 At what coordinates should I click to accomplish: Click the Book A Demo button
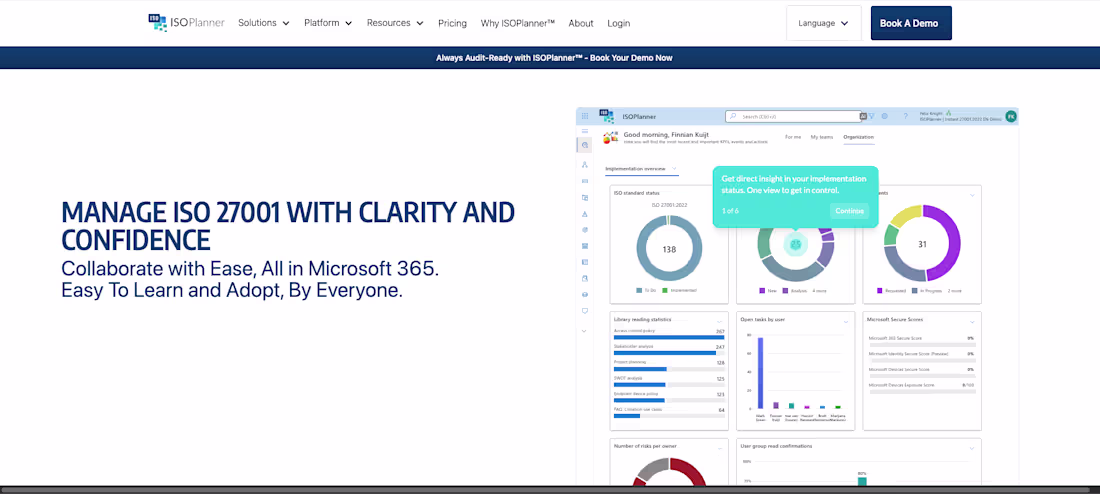(x=911, y=23)
